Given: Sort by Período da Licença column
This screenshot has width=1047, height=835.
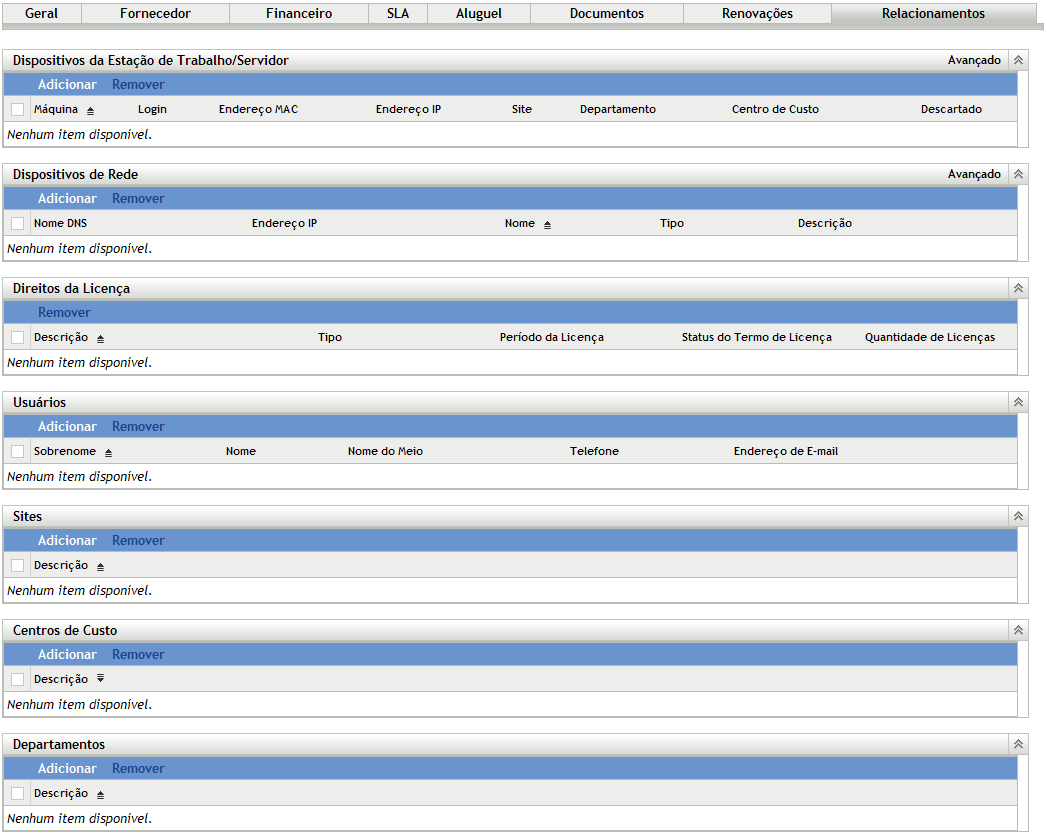Looking at the screenshot, I should click(x=552, y=338).
